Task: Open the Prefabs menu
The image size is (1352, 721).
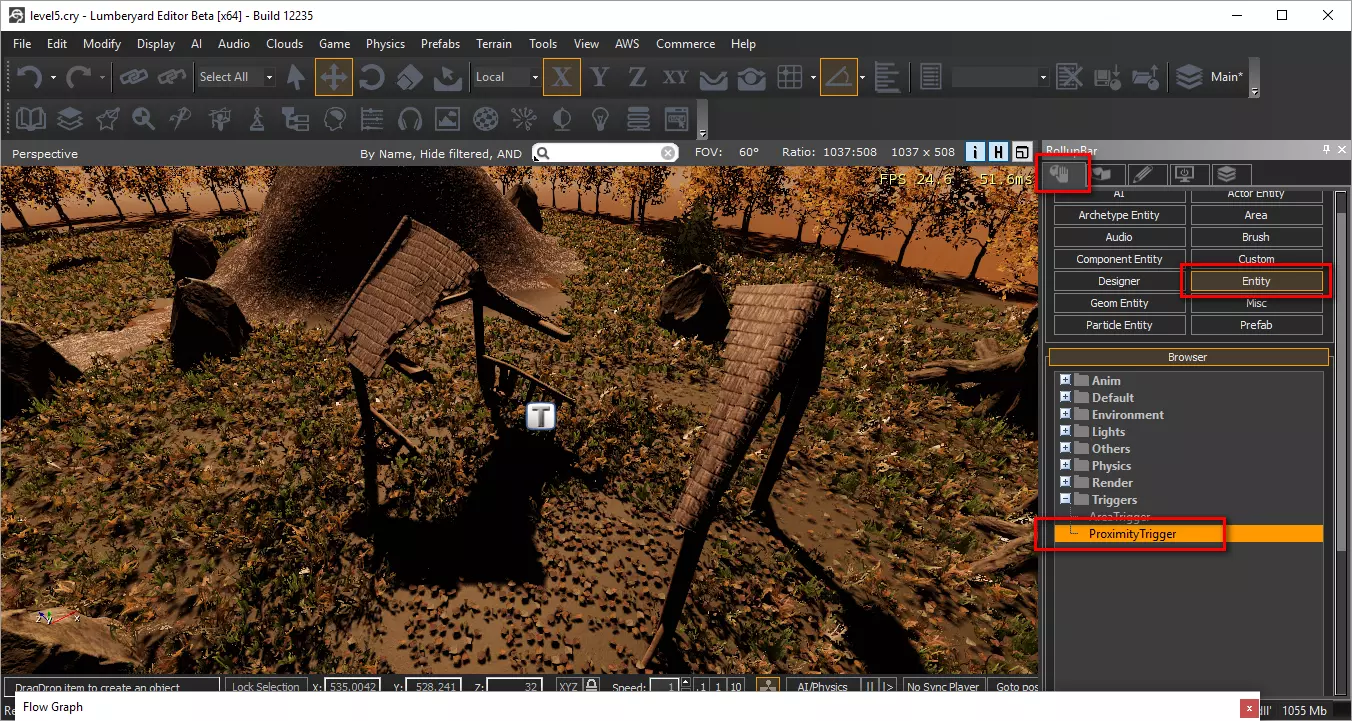Action: [440, 44]
